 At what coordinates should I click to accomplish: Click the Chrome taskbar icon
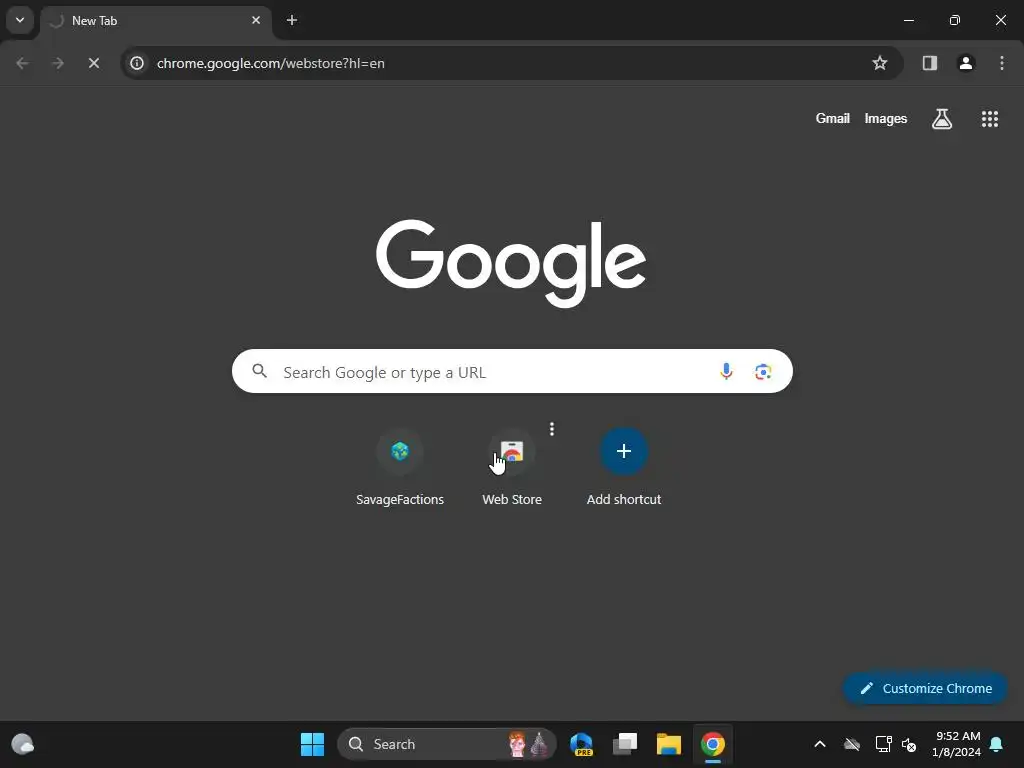click(712, 744)
